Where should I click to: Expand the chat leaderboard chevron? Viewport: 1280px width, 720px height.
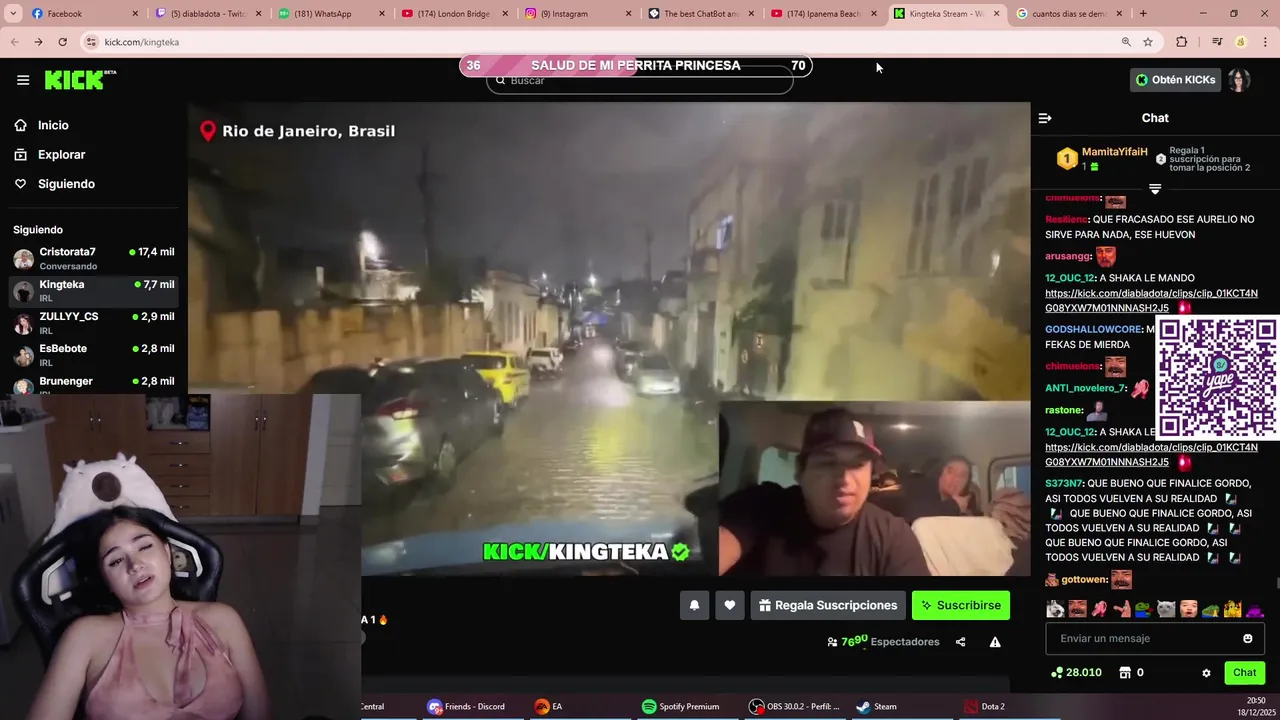pyautogui.click(x=1155, y=189)
